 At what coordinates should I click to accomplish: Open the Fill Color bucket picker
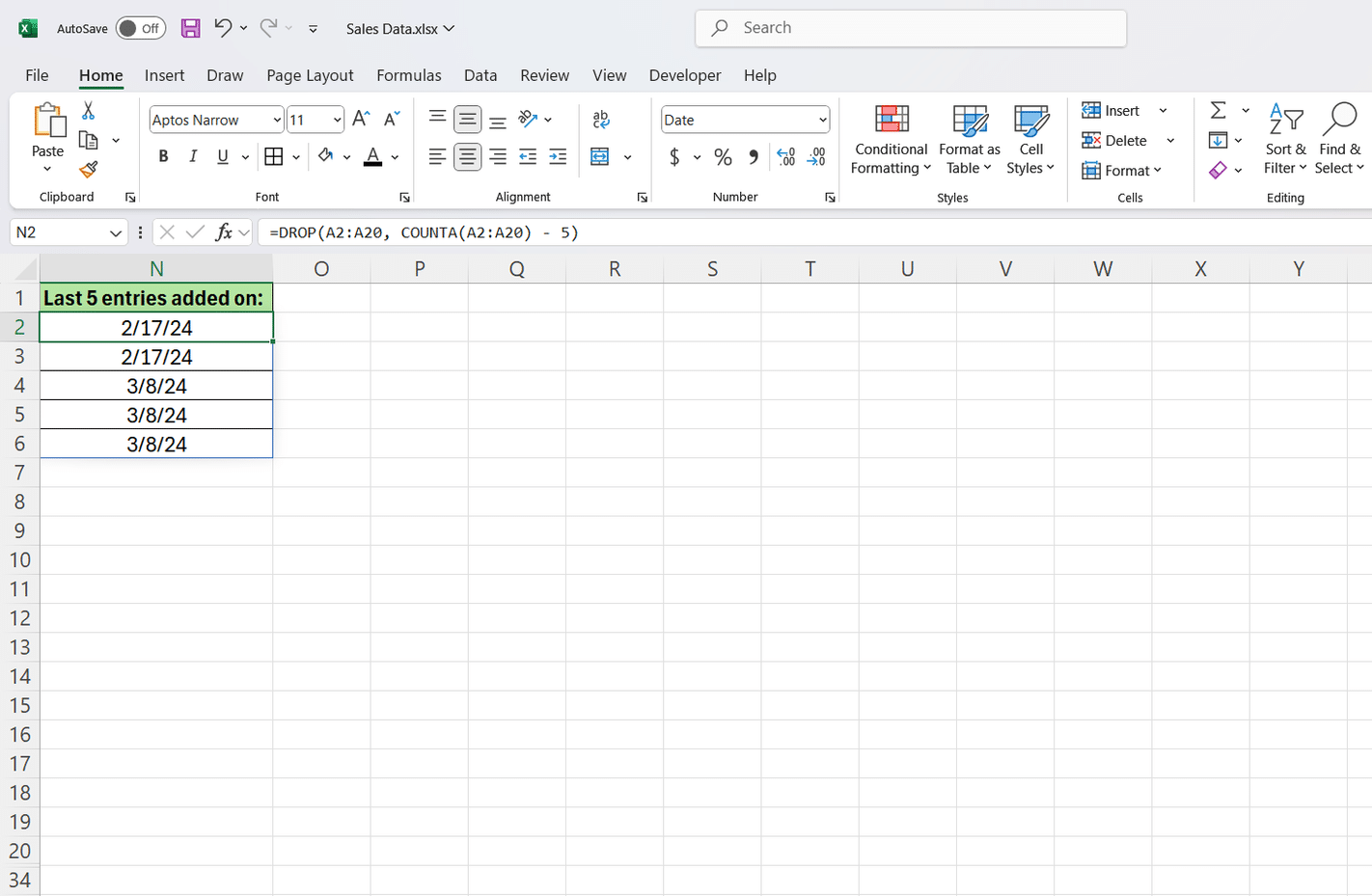345,156
